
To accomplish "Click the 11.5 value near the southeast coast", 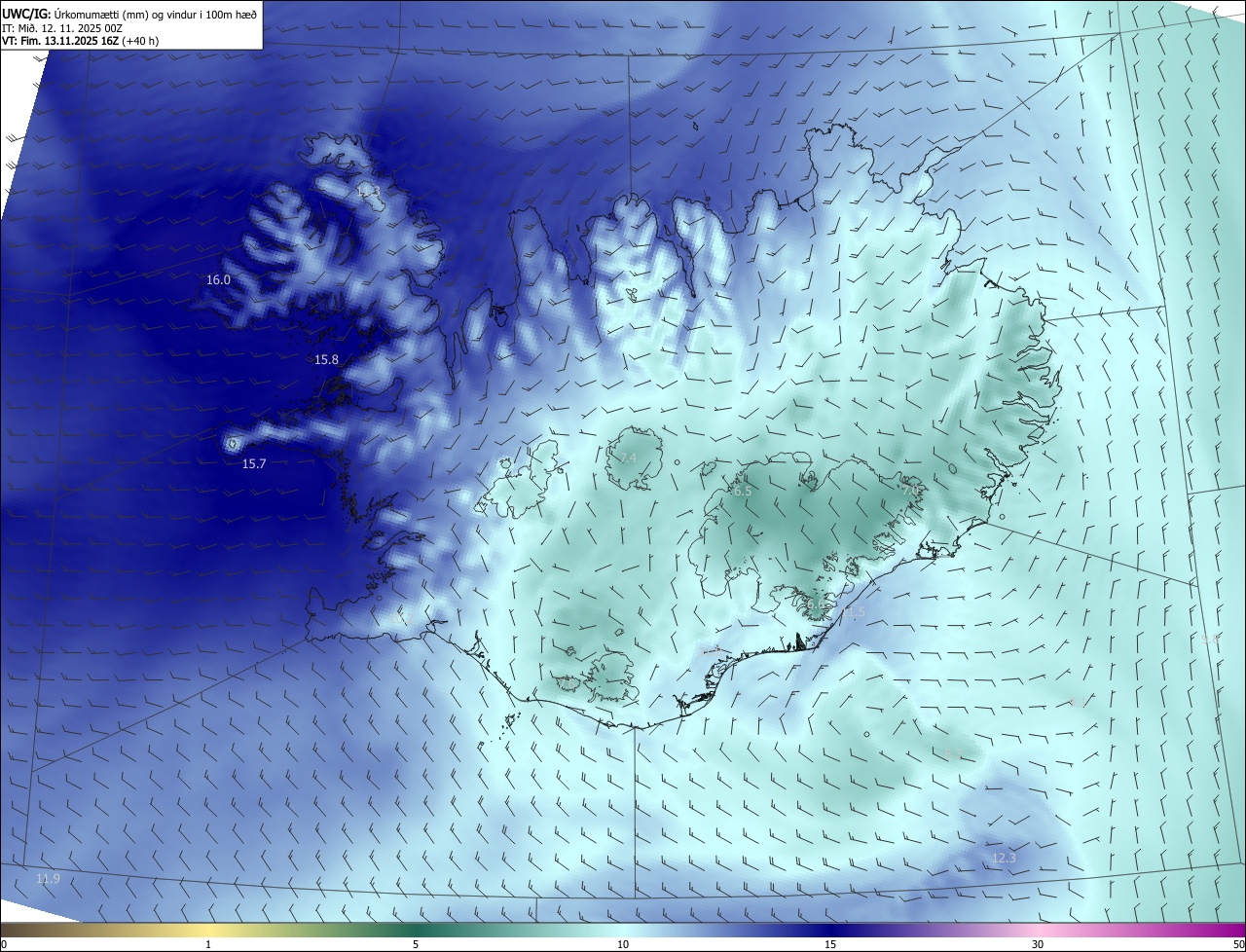I will (854, 612).
